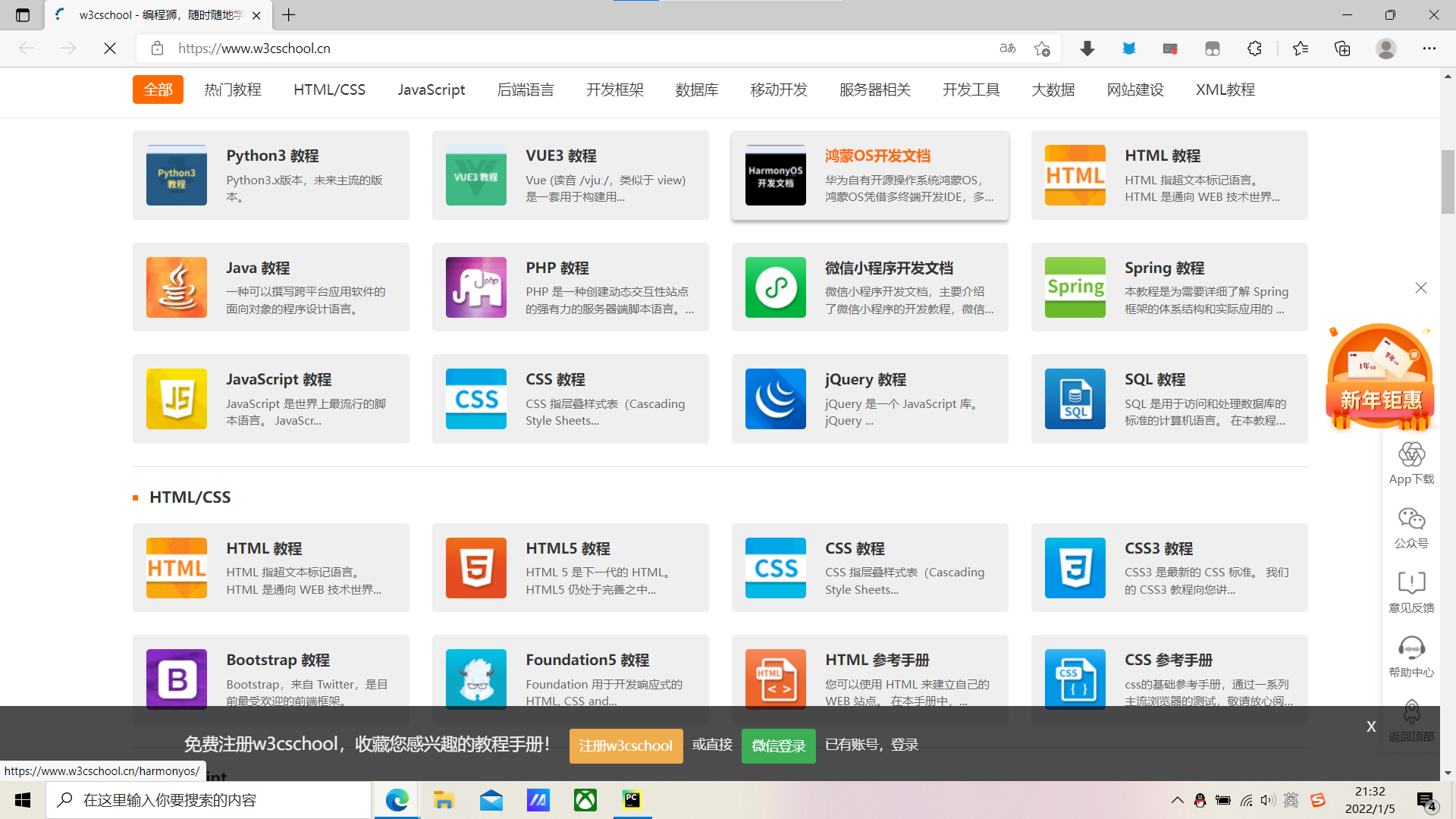Open the purple Bootstrap B icon
The height and width of the screenshot is (819, 1456).
pos(176,679)
